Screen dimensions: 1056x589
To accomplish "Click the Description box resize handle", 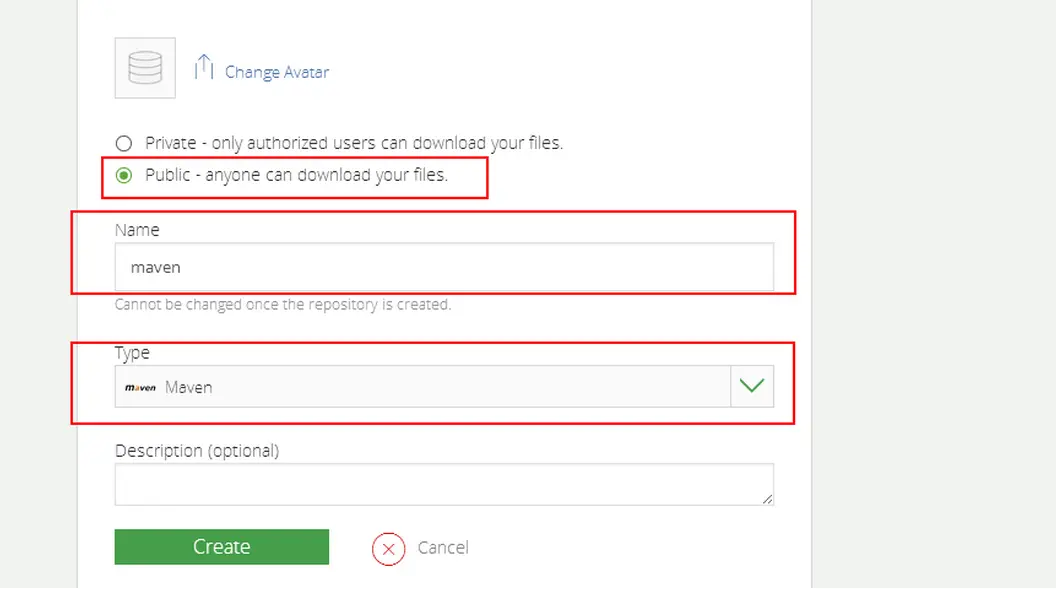I will [x=767, y=499].
